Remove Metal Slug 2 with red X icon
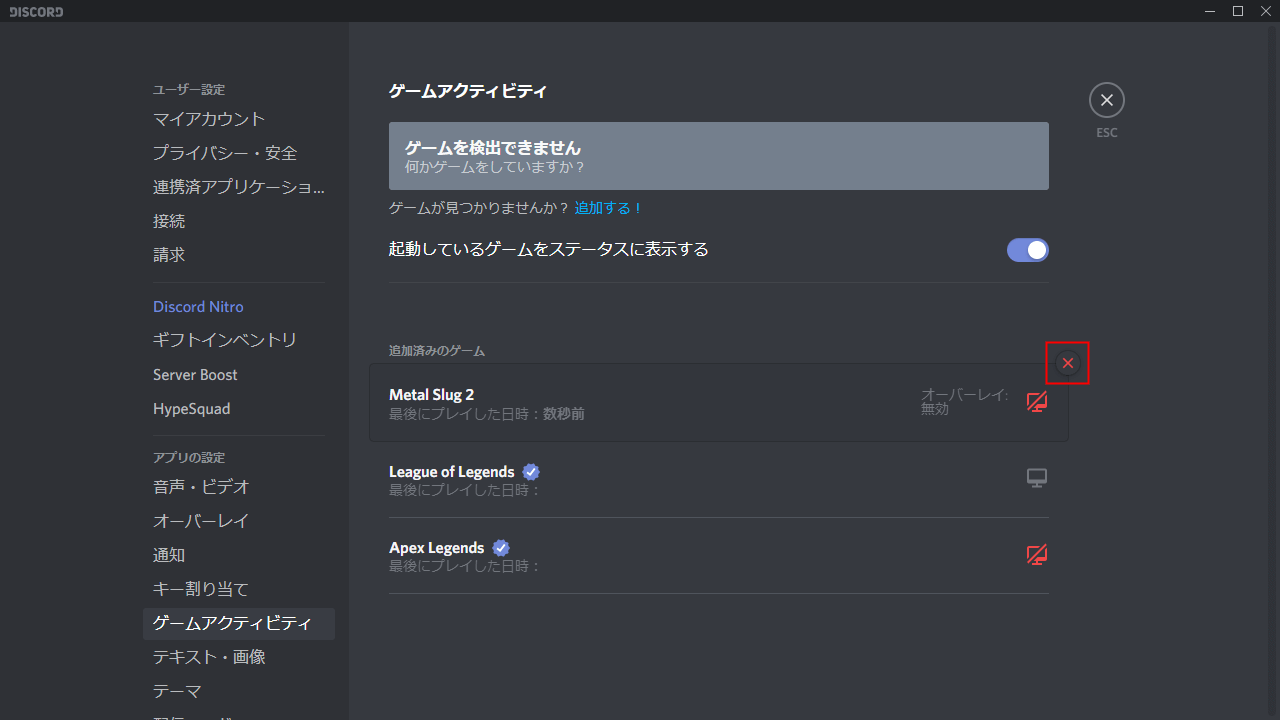Image resolution: width=1280 pixels, height=720 pixels. pos(1068,363)
